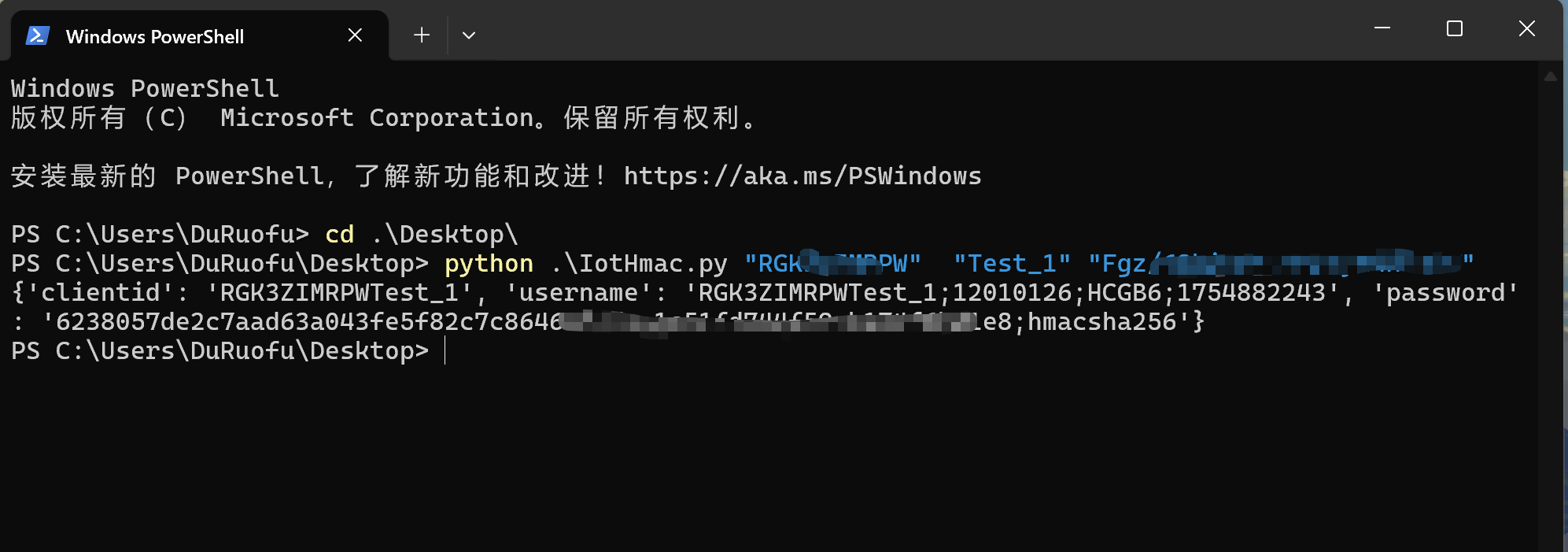Close the terminal window
The image size is (1568, 552).
tap(1527, 29)
